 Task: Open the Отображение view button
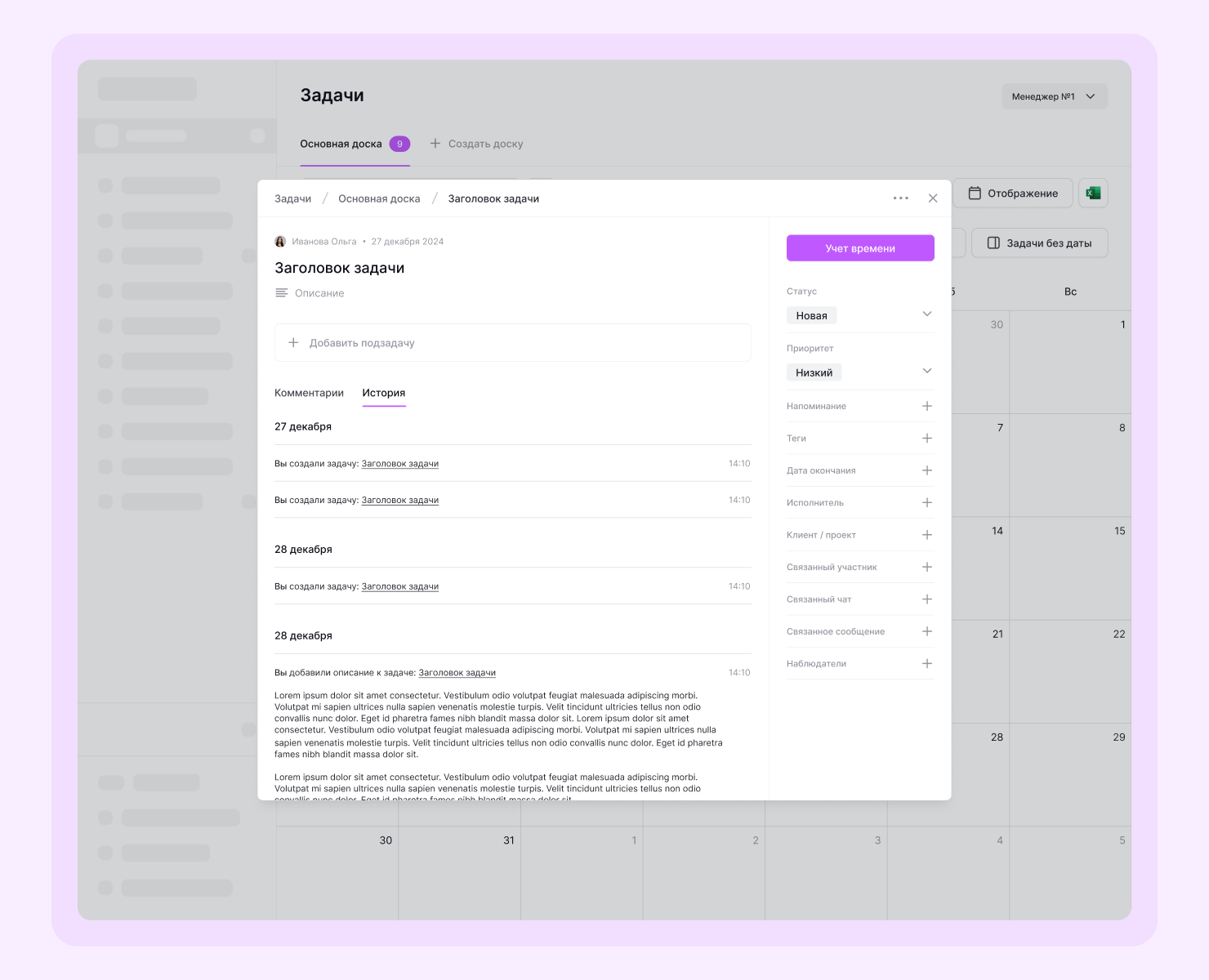click(1014, 194)
